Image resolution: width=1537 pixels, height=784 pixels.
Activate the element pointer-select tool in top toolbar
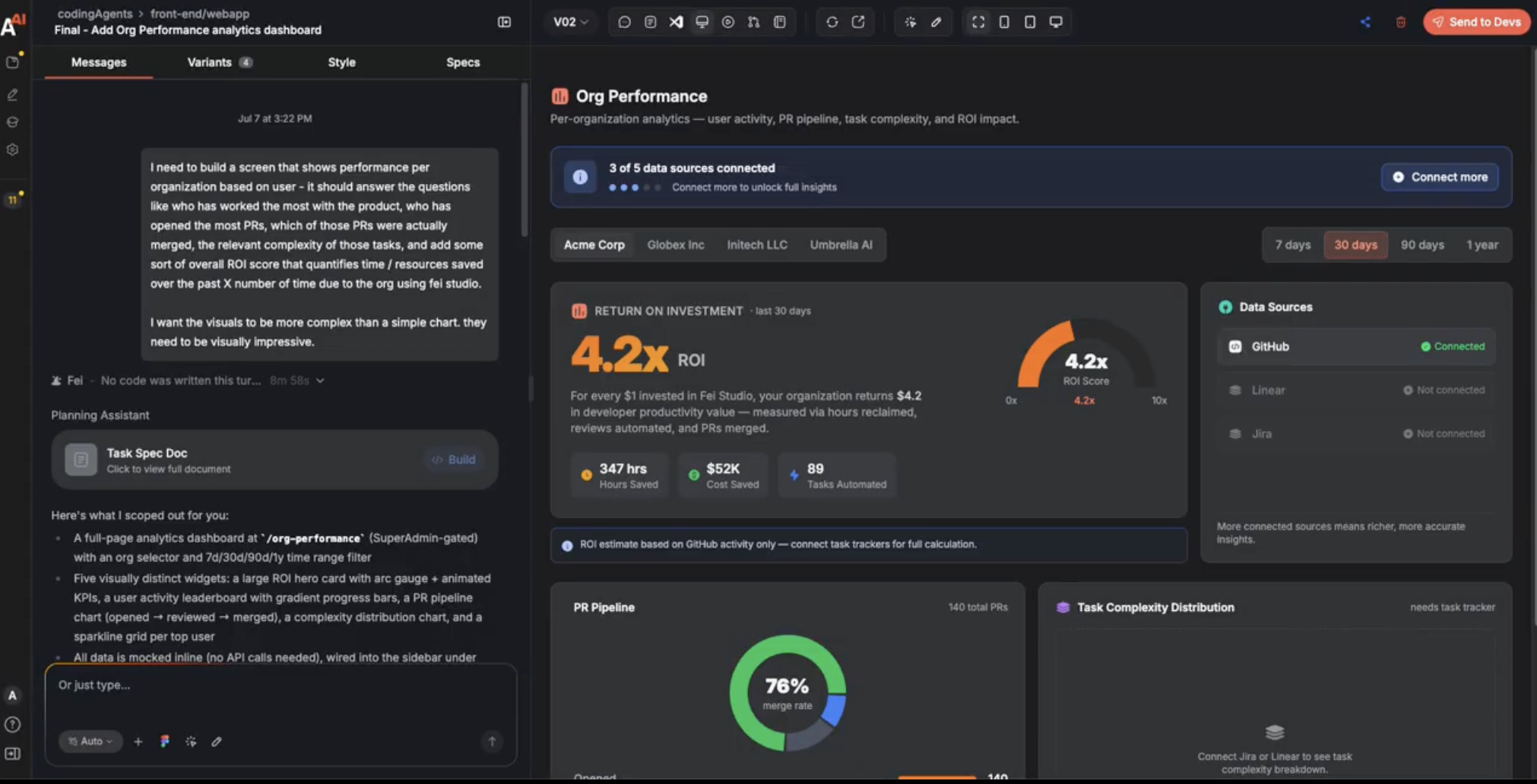tap(910, 22)
